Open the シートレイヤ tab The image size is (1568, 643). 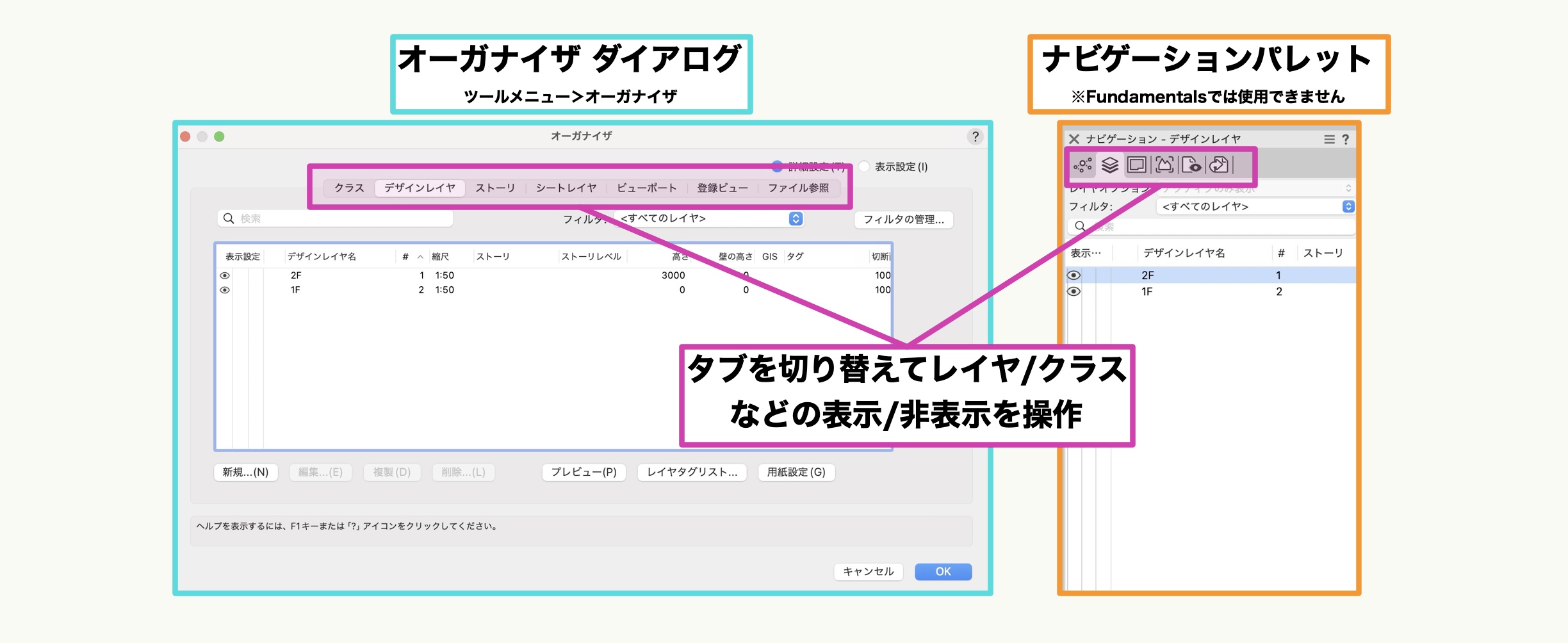coord(566,188)
